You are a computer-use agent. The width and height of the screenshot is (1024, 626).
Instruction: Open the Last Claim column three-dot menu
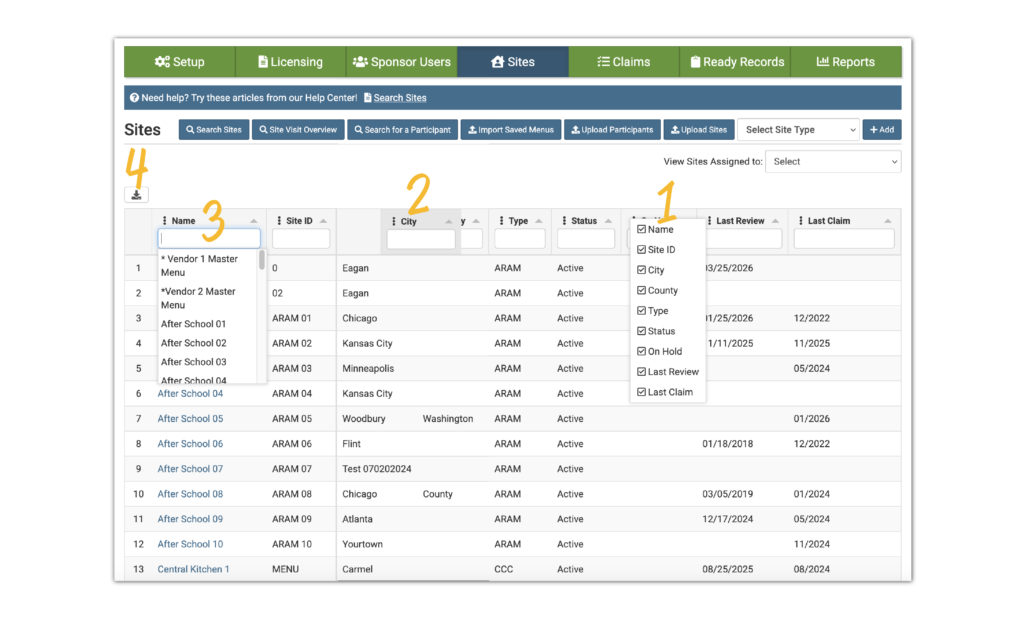[x=801, y=221]
